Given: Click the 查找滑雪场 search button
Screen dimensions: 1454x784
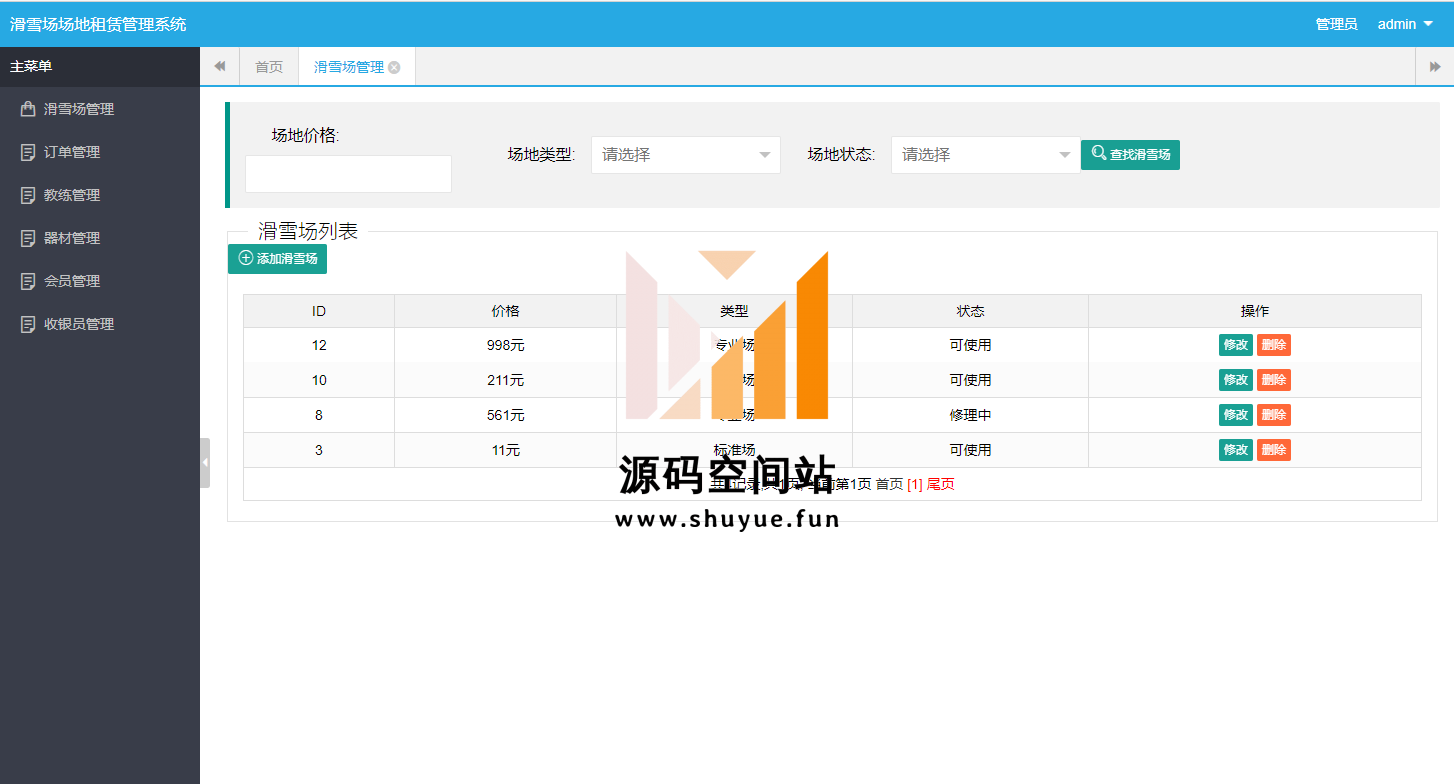Looking at the screenshot, I should pyautogui.click(x=1130, y=155).
